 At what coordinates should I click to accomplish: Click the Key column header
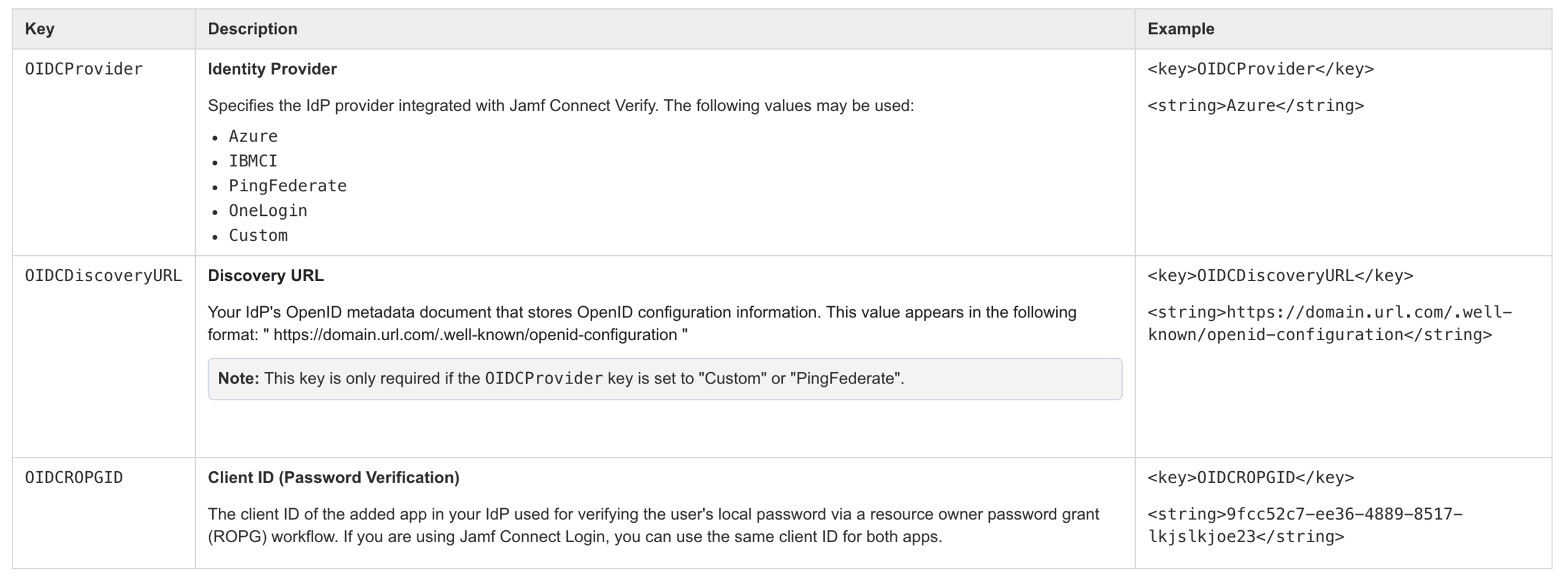[x=40, y=29]
